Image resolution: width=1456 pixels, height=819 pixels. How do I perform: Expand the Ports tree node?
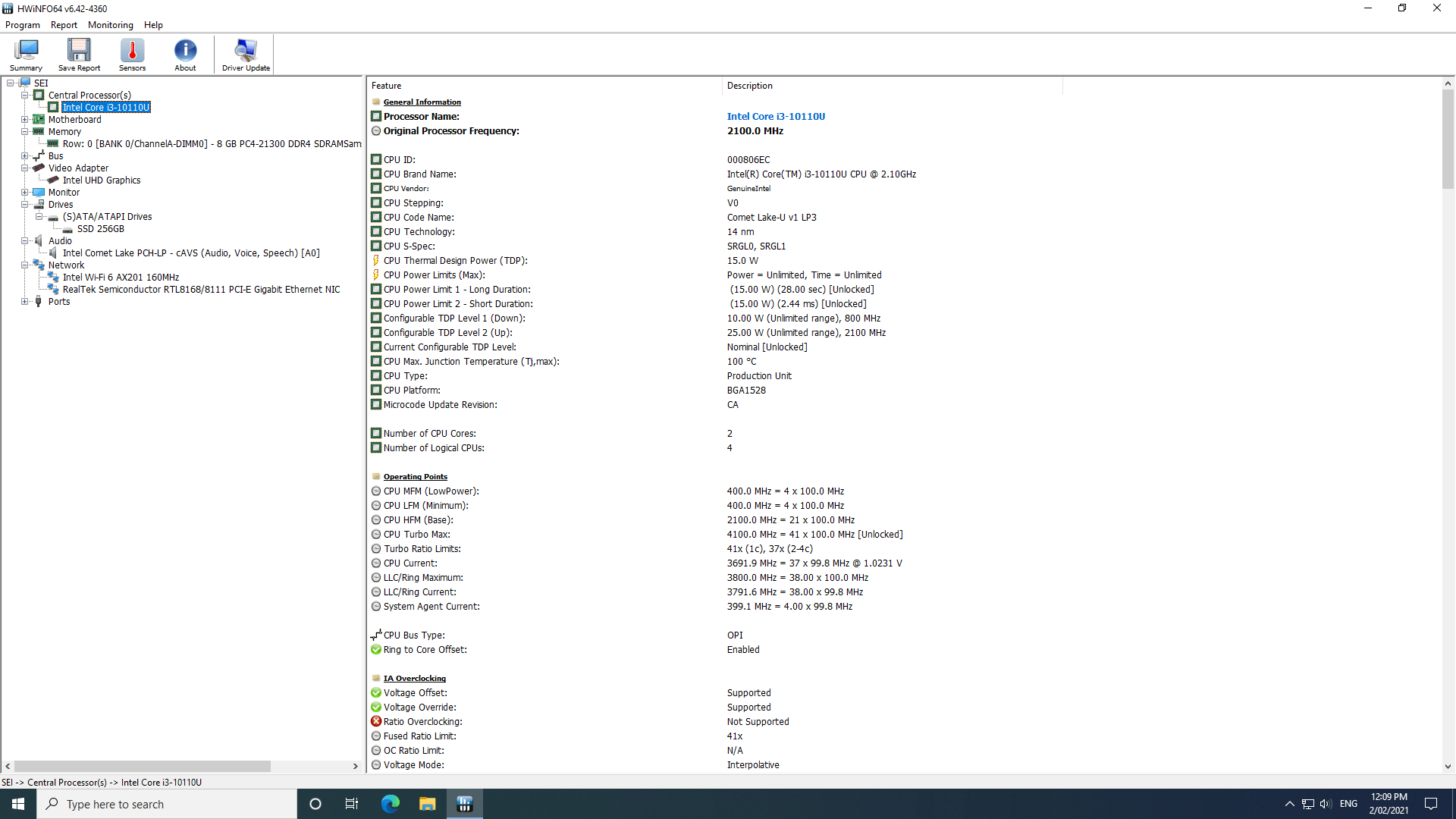tap(24, 302)
